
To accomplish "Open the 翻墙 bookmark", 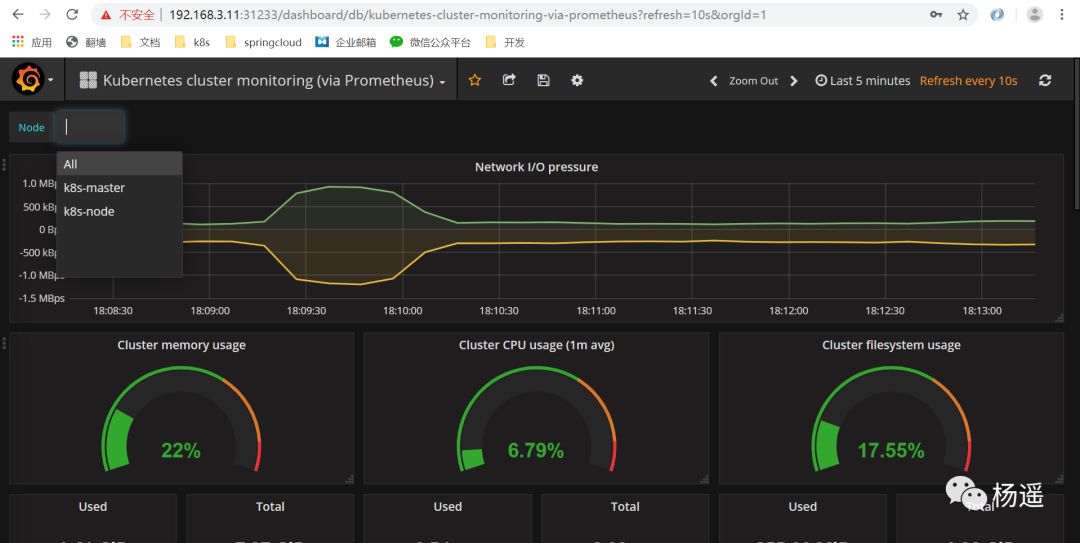I will (86, 42).
